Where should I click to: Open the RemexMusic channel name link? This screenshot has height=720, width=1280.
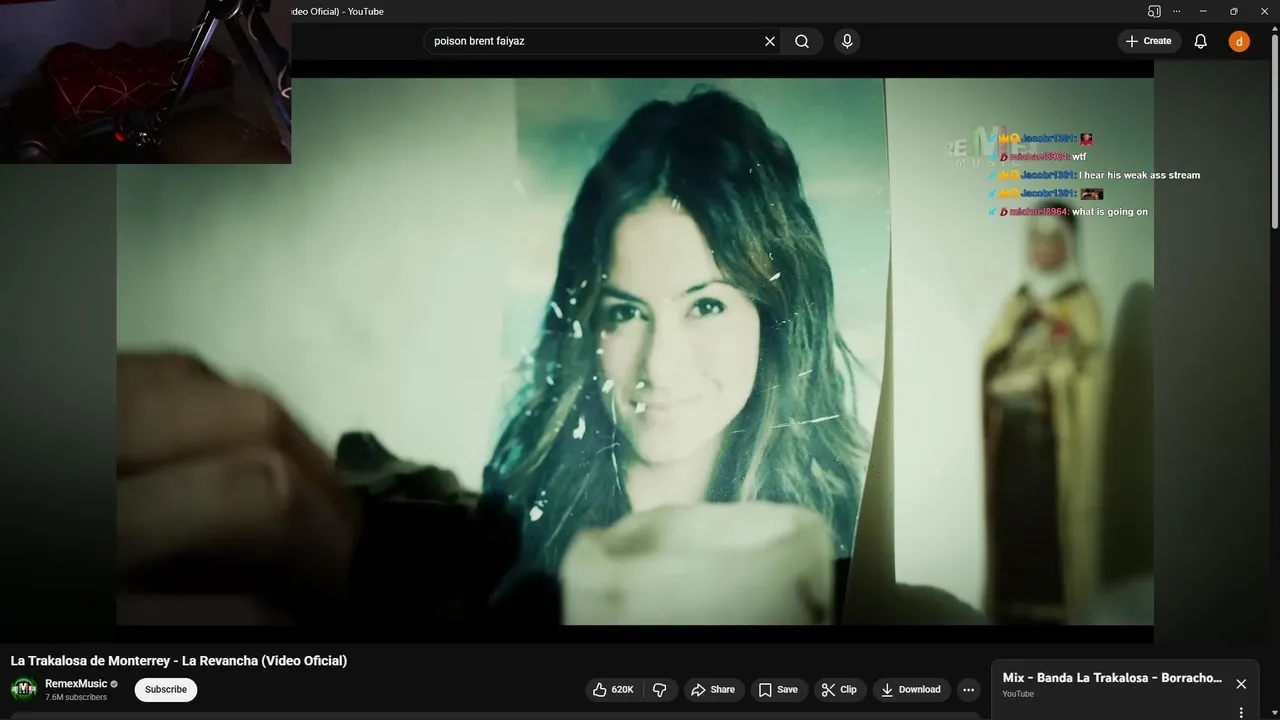point(76,684)
